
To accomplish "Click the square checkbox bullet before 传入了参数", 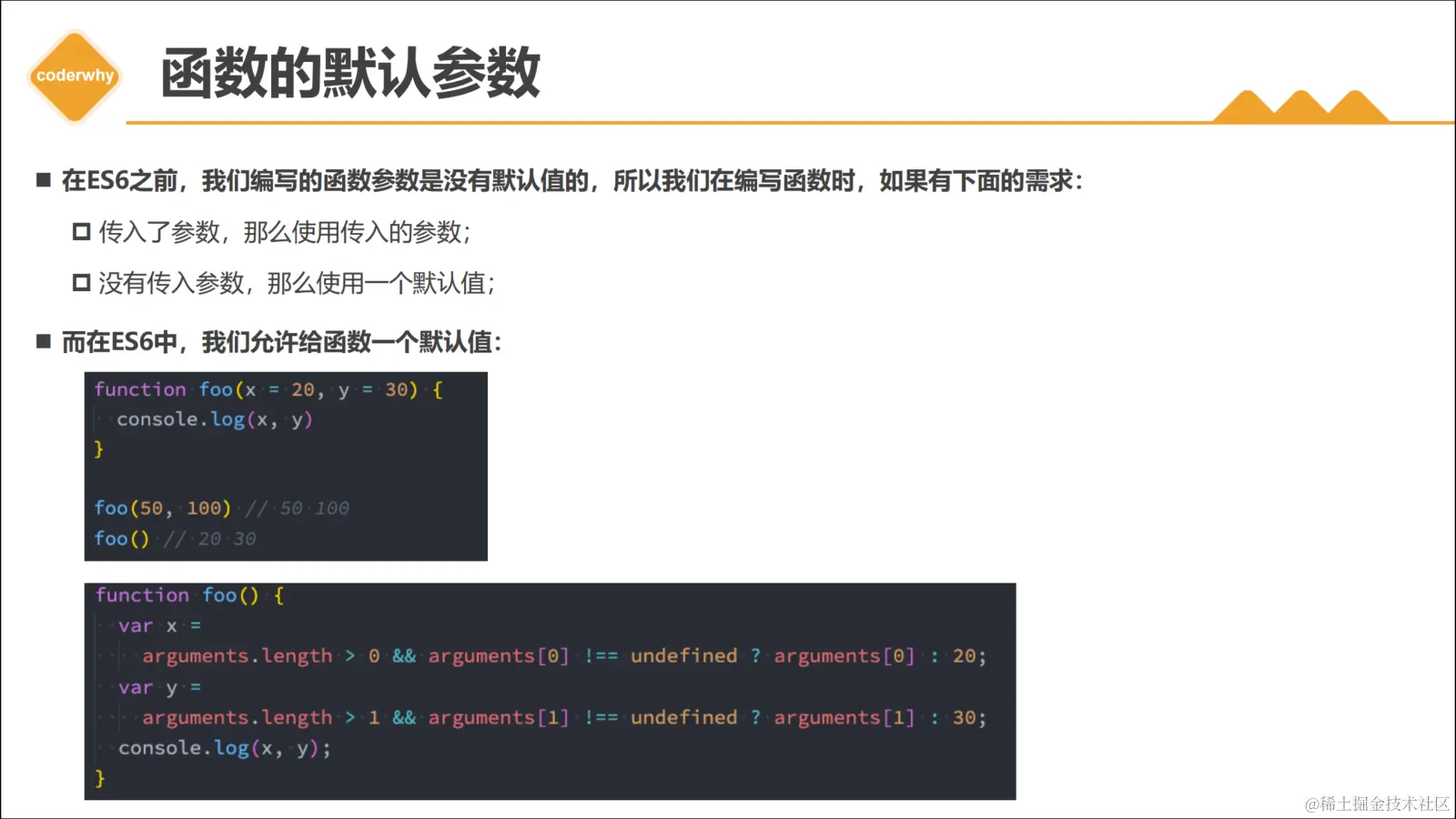I will tap(82, 232).
